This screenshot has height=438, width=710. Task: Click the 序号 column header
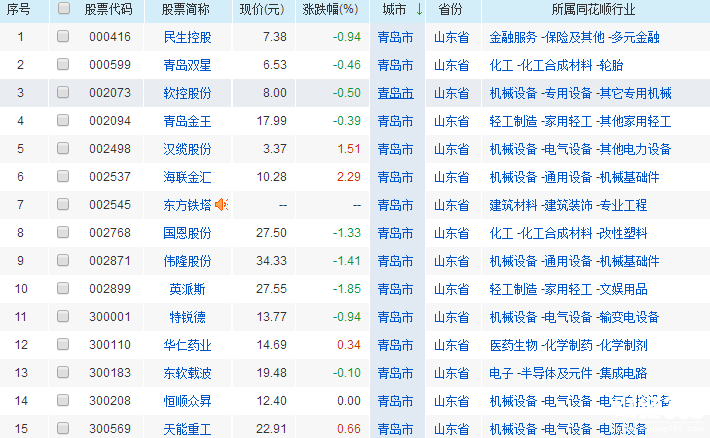19,9
